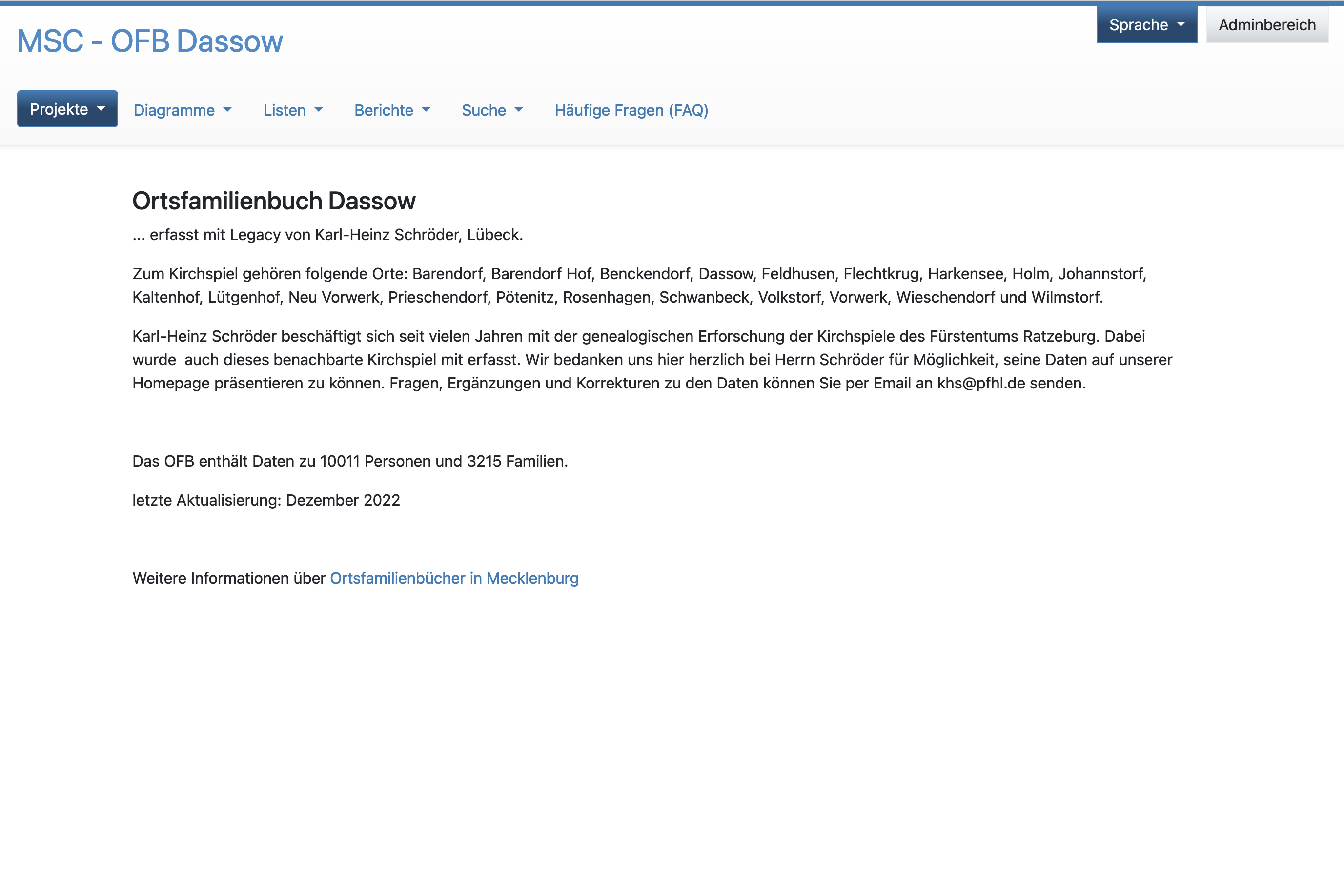The image size is (1344, 896).
Task: Expand the Berichte dropdown menu
Action: coord(391,110)
